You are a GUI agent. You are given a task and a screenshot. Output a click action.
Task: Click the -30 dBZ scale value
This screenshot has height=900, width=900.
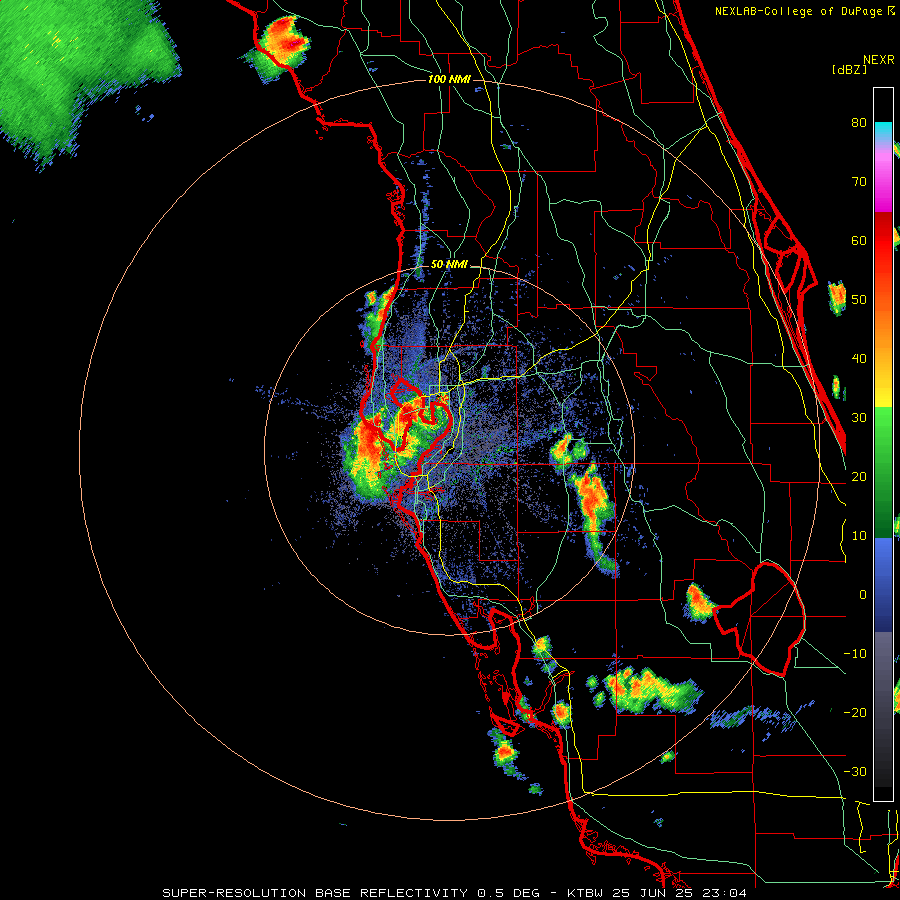tap(855, 771)
